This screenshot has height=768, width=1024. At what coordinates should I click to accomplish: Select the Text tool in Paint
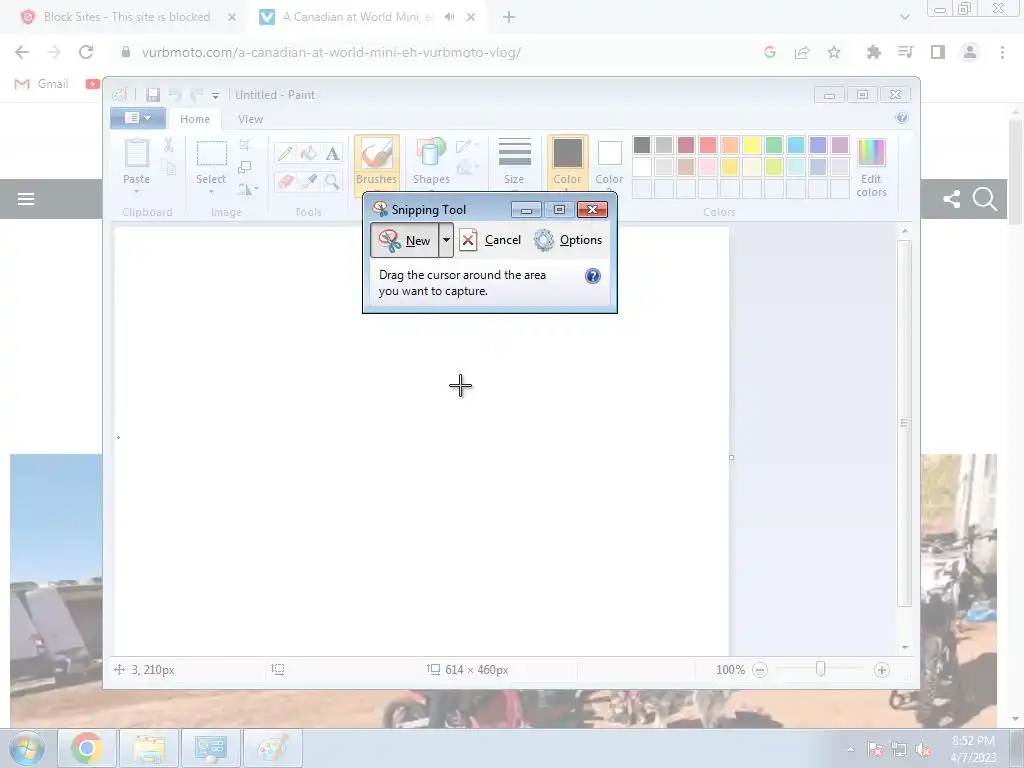click(x=332, y=153)
